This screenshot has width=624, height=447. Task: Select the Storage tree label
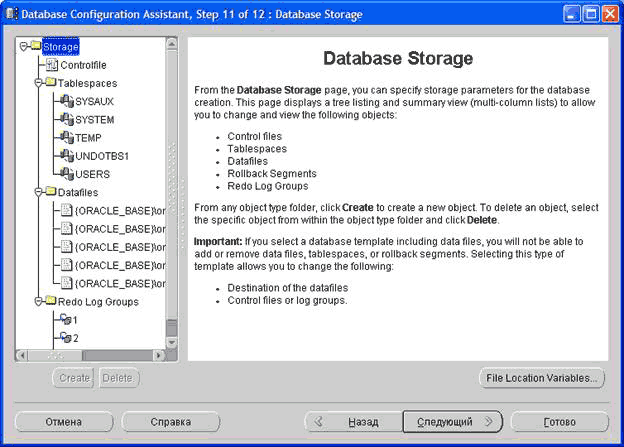coord(60,47)
